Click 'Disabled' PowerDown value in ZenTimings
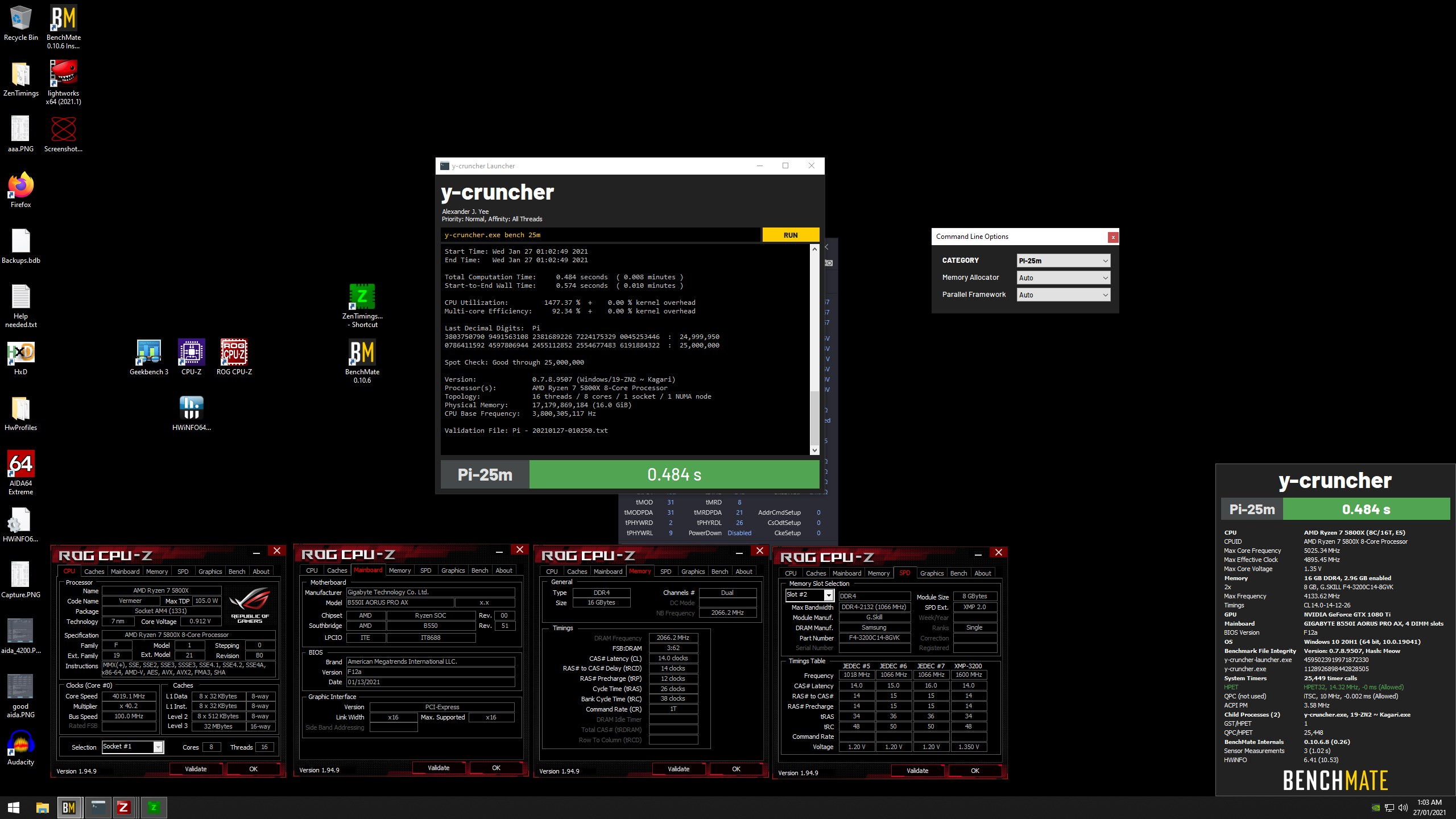The image size is (1456, 819). coord(739,533)
